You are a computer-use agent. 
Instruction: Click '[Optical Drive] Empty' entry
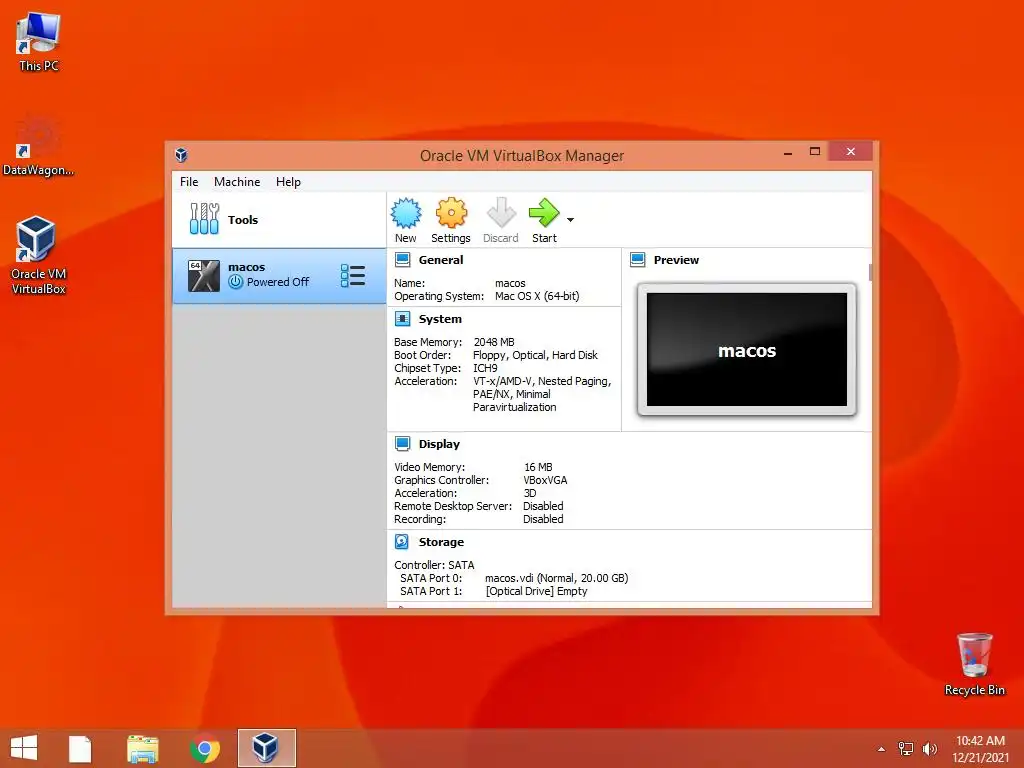tap(536, 591)
